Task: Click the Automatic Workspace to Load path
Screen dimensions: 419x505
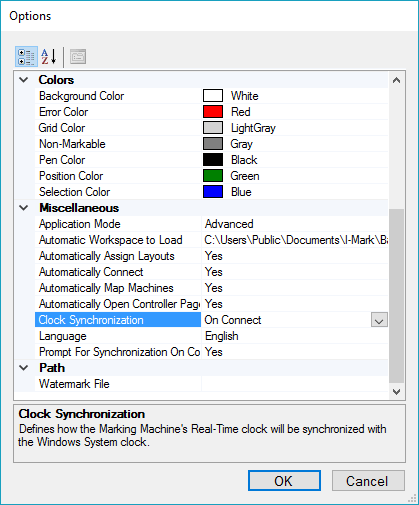Action: point(295,240)
